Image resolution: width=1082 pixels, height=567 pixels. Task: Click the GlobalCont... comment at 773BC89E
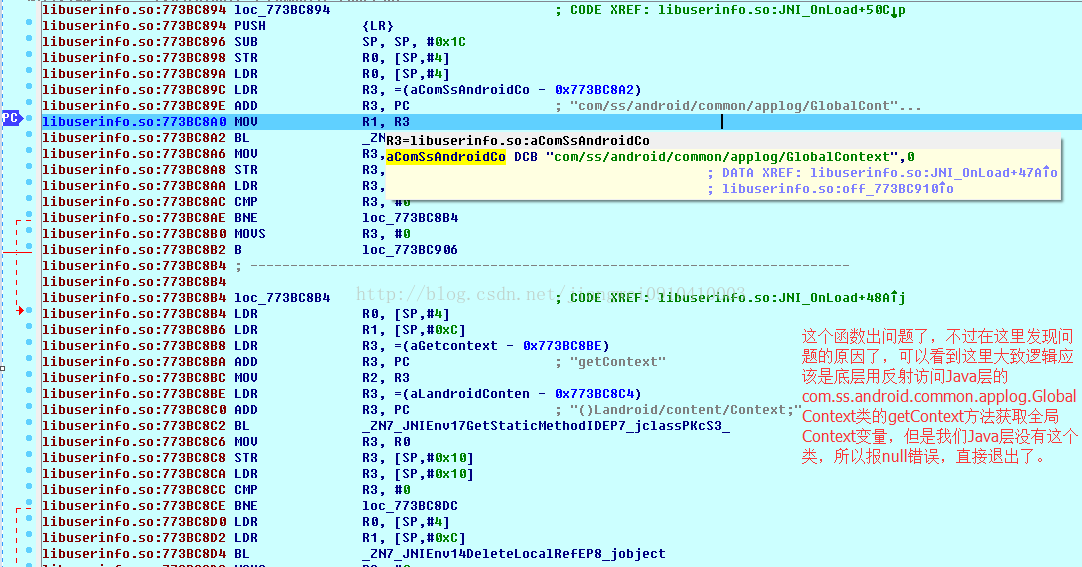pyautogui.click(x=746, y=106)
